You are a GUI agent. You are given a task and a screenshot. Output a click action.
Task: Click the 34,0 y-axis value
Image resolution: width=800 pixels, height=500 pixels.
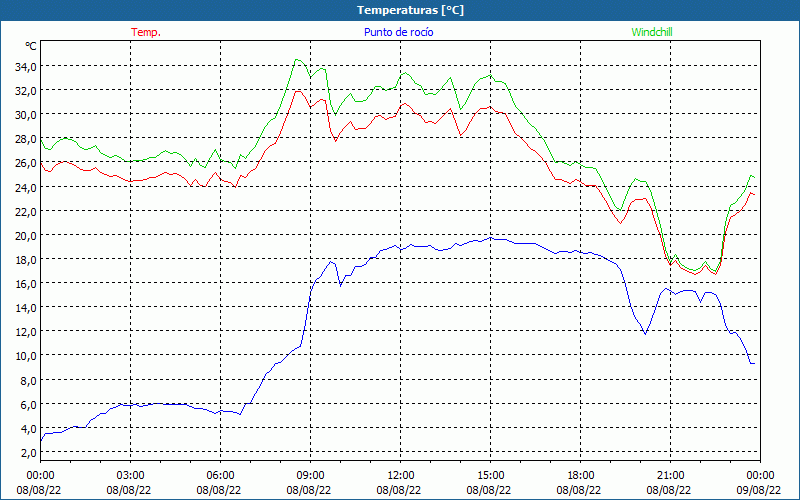[26, 66]
